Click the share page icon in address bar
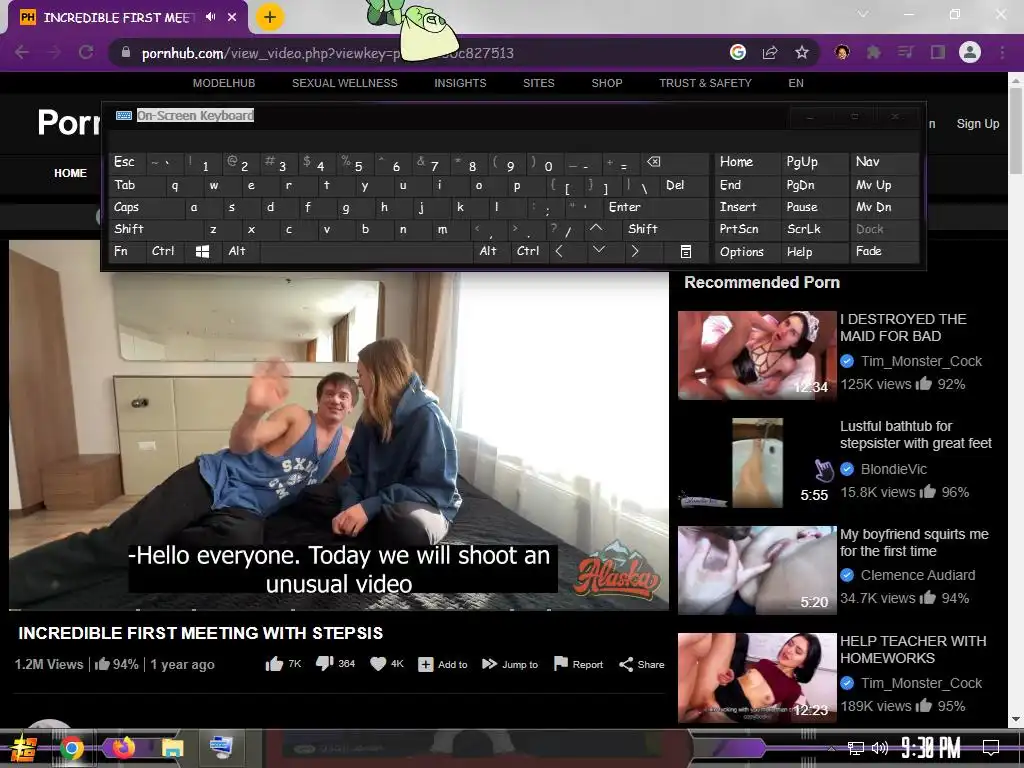The image size is (1024, 768). 770,52
